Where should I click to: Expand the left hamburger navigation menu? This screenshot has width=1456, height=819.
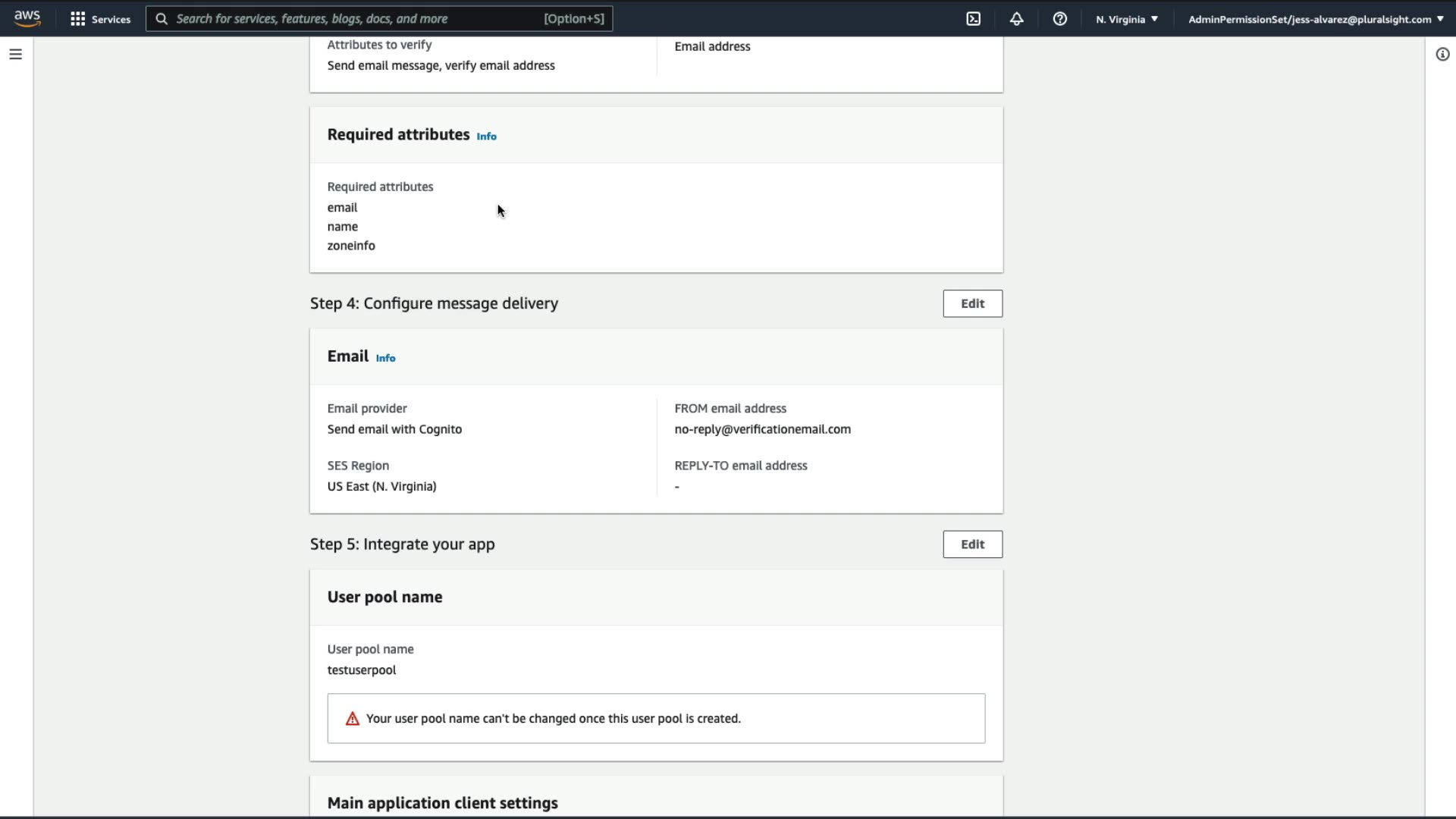[15, 55]
